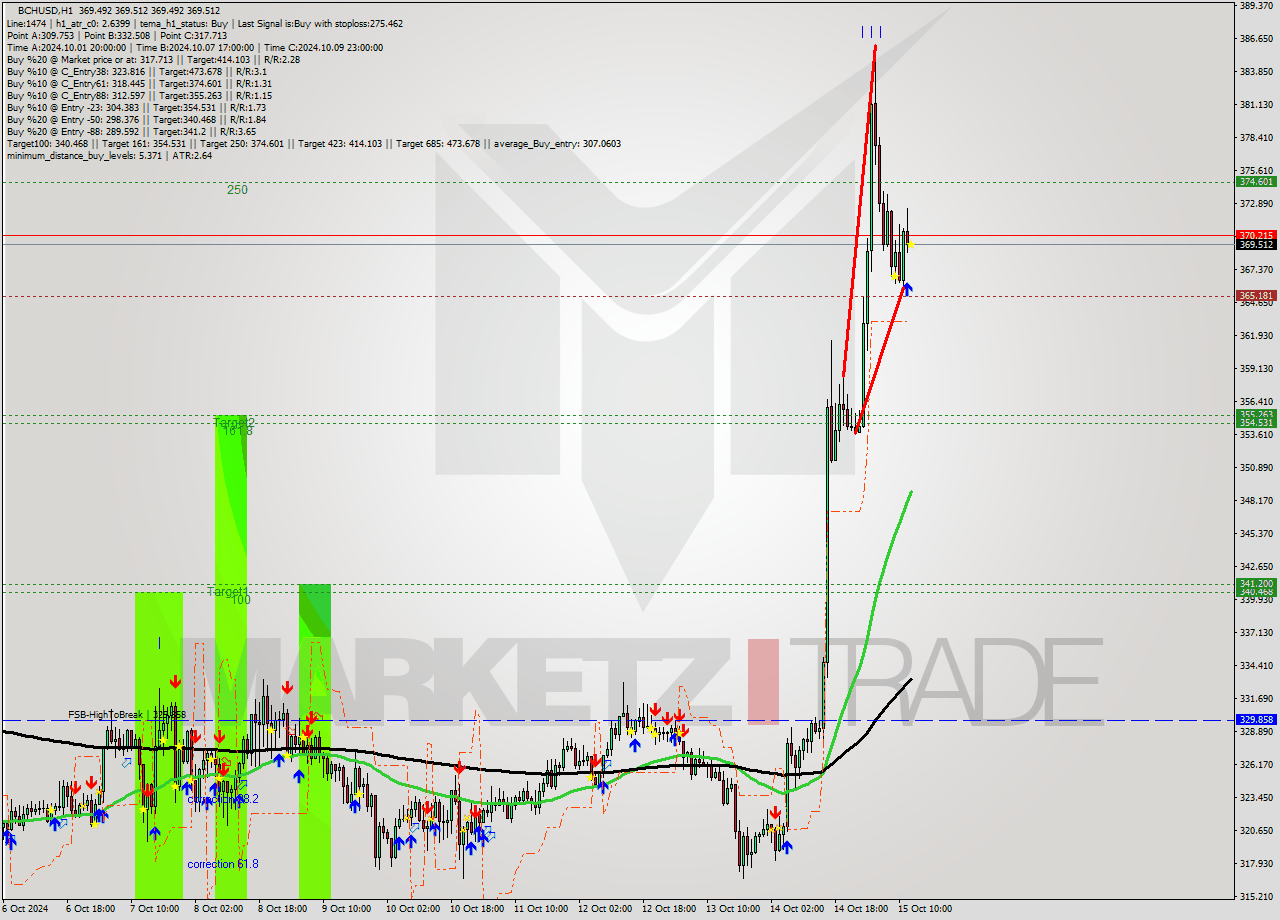The width and height of the screenshot is (1280, 920).
Task: Click the 'correction 38.2' label
Action: point(223,799)
